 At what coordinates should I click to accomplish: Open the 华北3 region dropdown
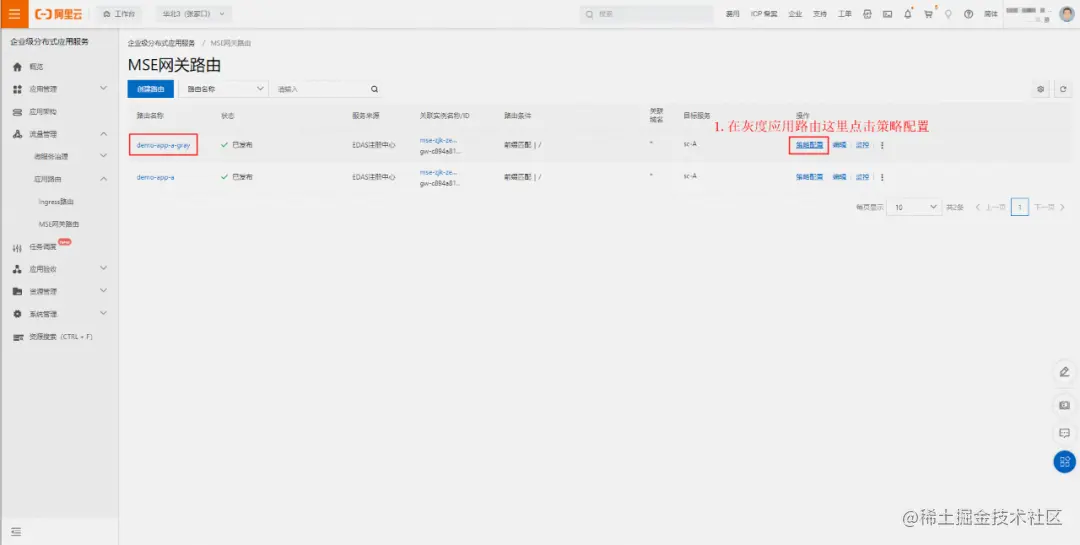(193, 14)
